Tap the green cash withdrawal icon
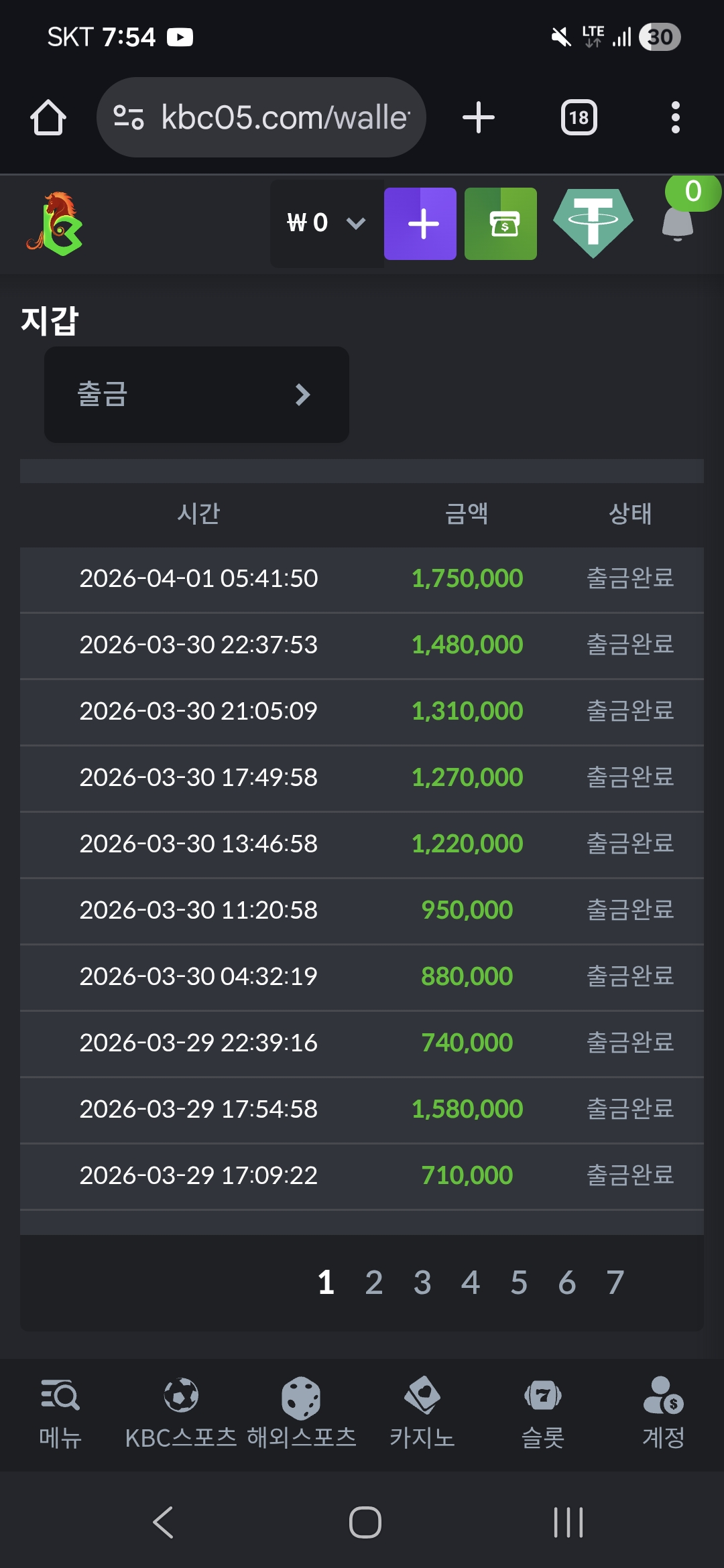 click(501, 224)
